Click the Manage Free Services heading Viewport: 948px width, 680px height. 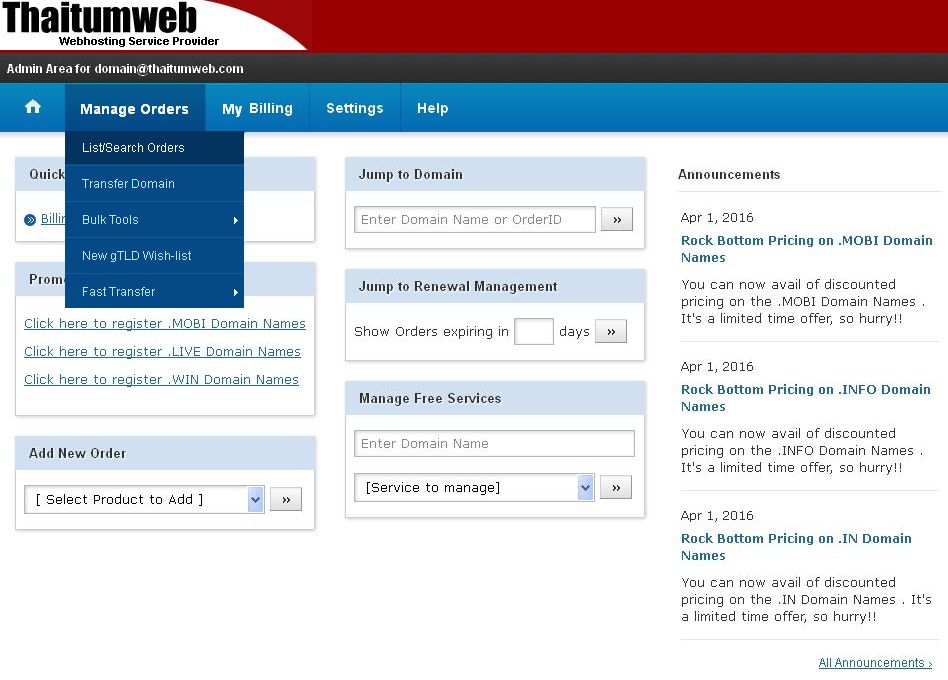tap(430, 398)
